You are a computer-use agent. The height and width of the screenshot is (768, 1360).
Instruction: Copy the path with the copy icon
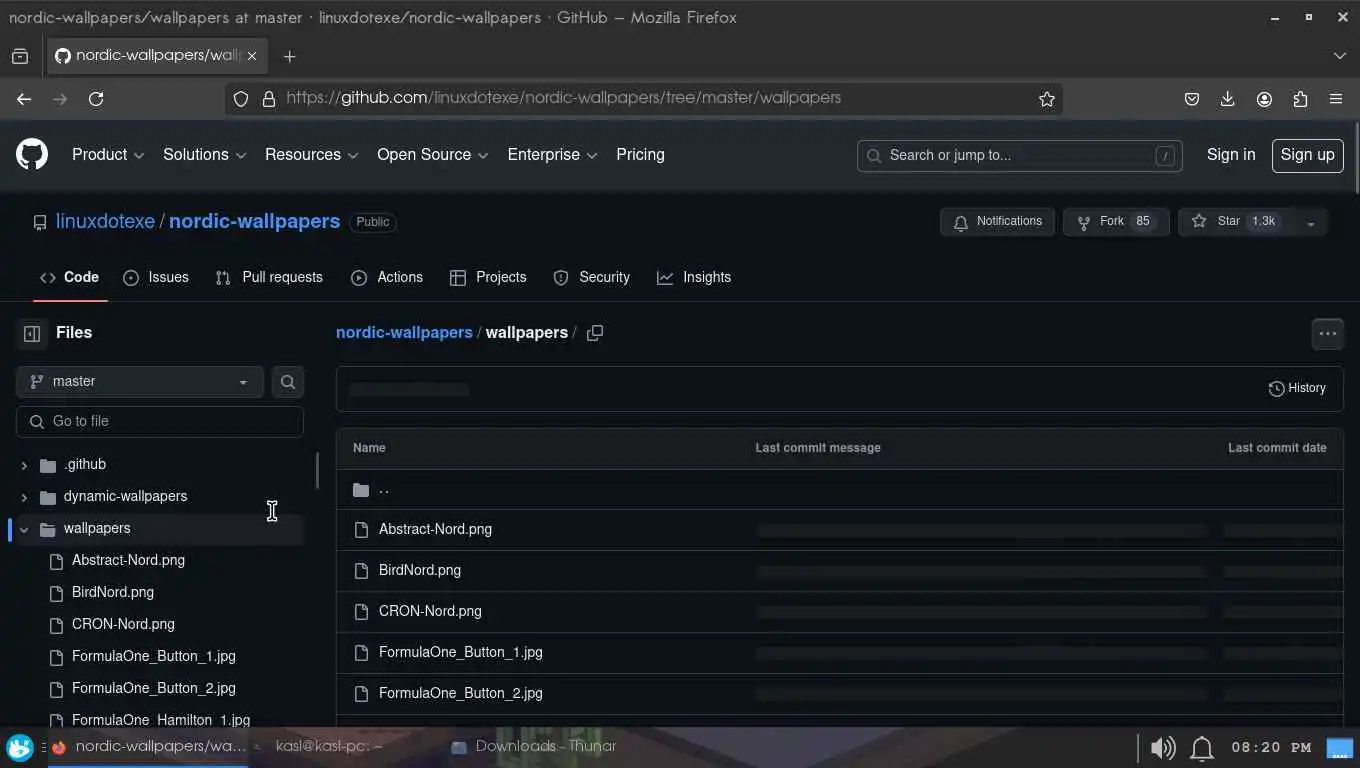[594, 333]
